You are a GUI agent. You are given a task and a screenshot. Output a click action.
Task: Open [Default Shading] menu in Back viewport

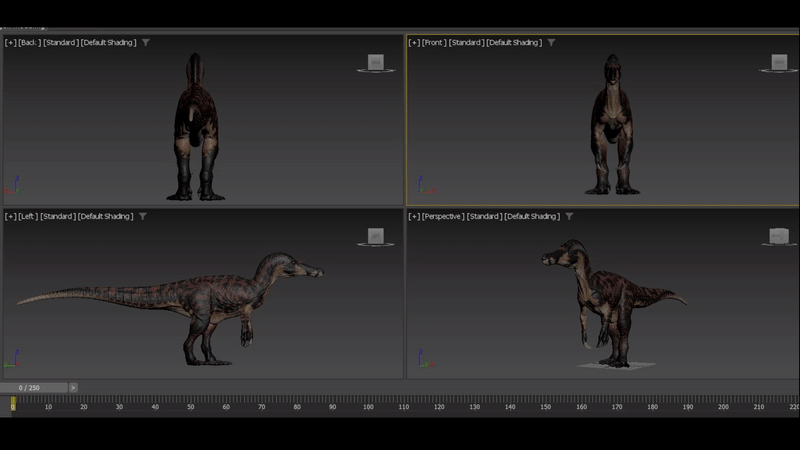[109, 42]
